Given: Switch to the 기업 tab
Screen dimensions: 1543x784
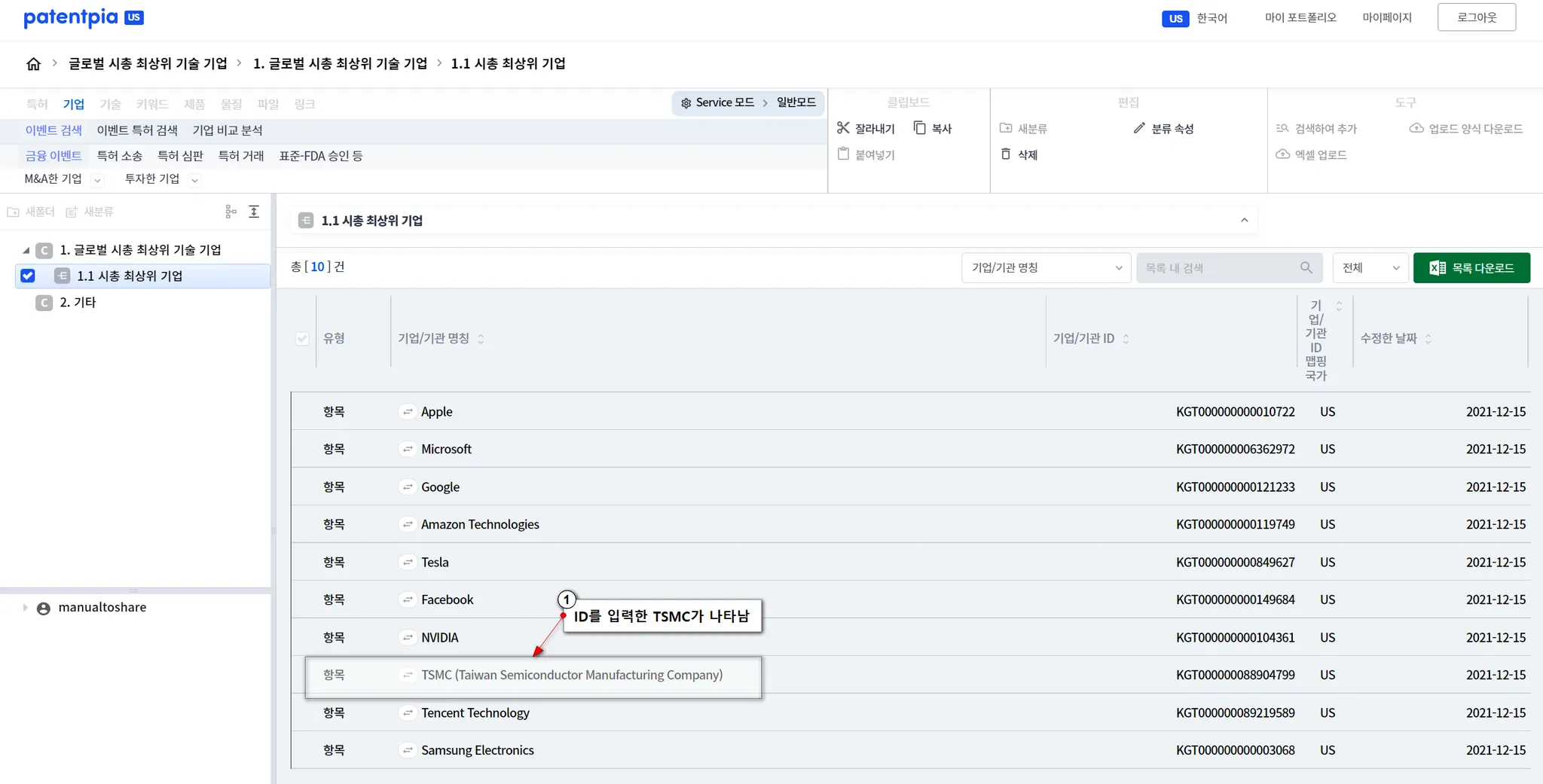Looking at the screenshot, I should [73, 104].
